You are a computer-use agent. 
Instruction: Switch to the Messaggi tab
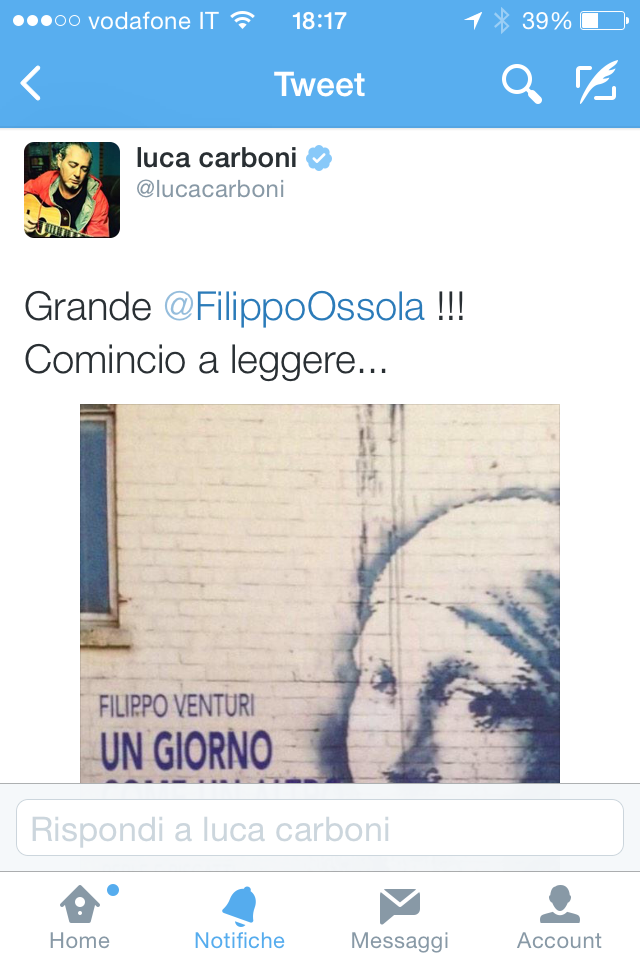pos(399,917)
